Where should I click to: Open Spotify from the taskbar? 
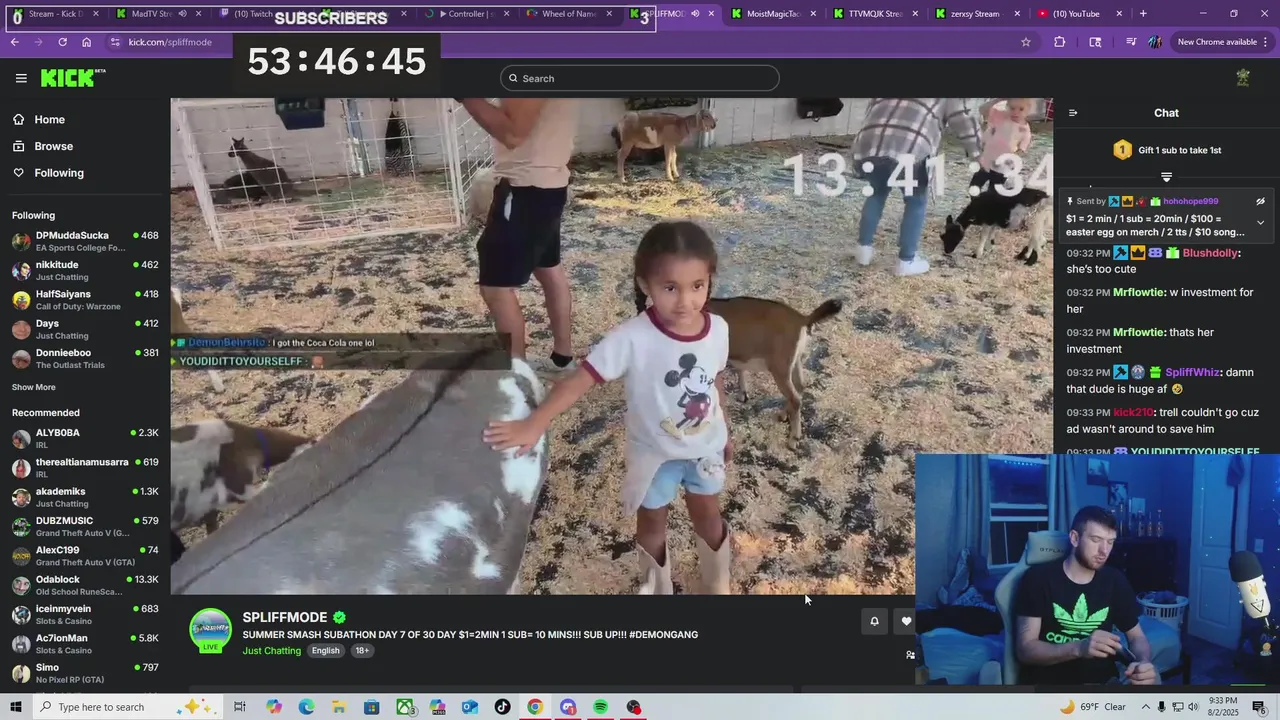click(601, 707)
